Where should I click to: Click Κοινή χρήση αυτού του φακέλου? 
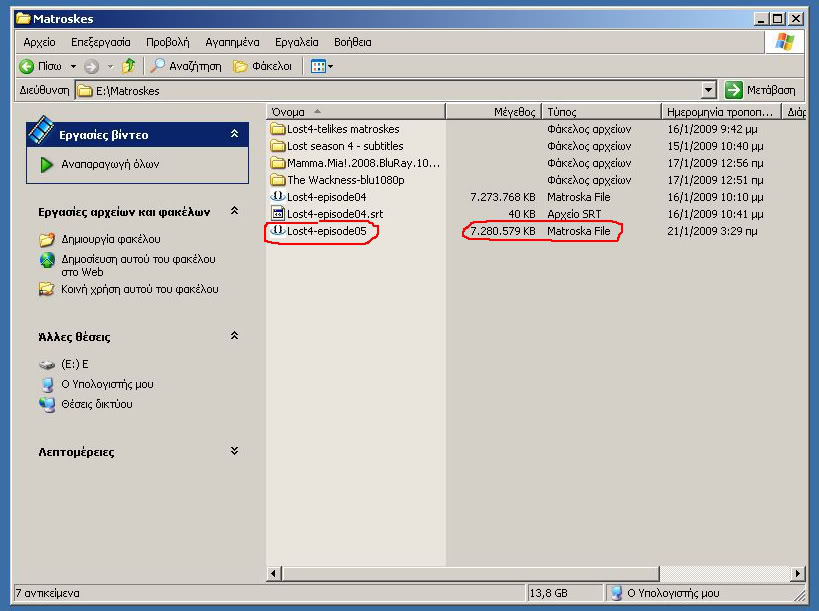(139, 289)
